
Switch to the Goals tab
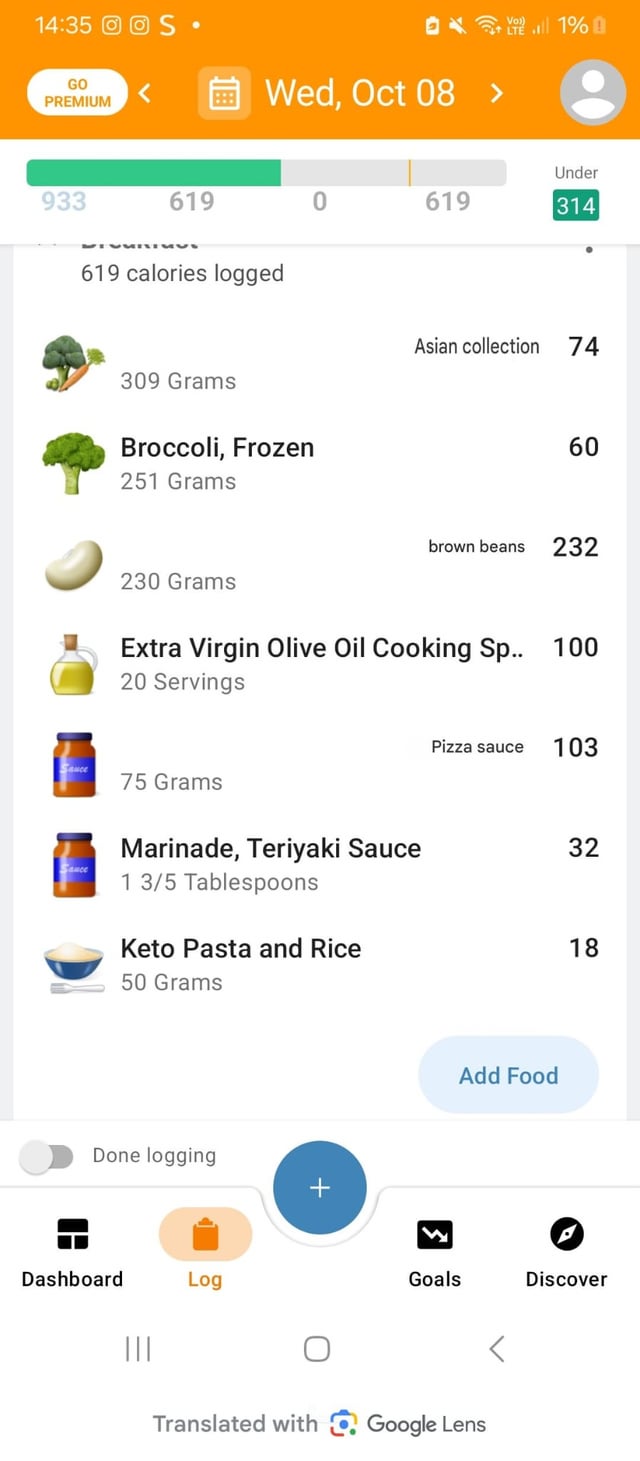point(435,1250)
